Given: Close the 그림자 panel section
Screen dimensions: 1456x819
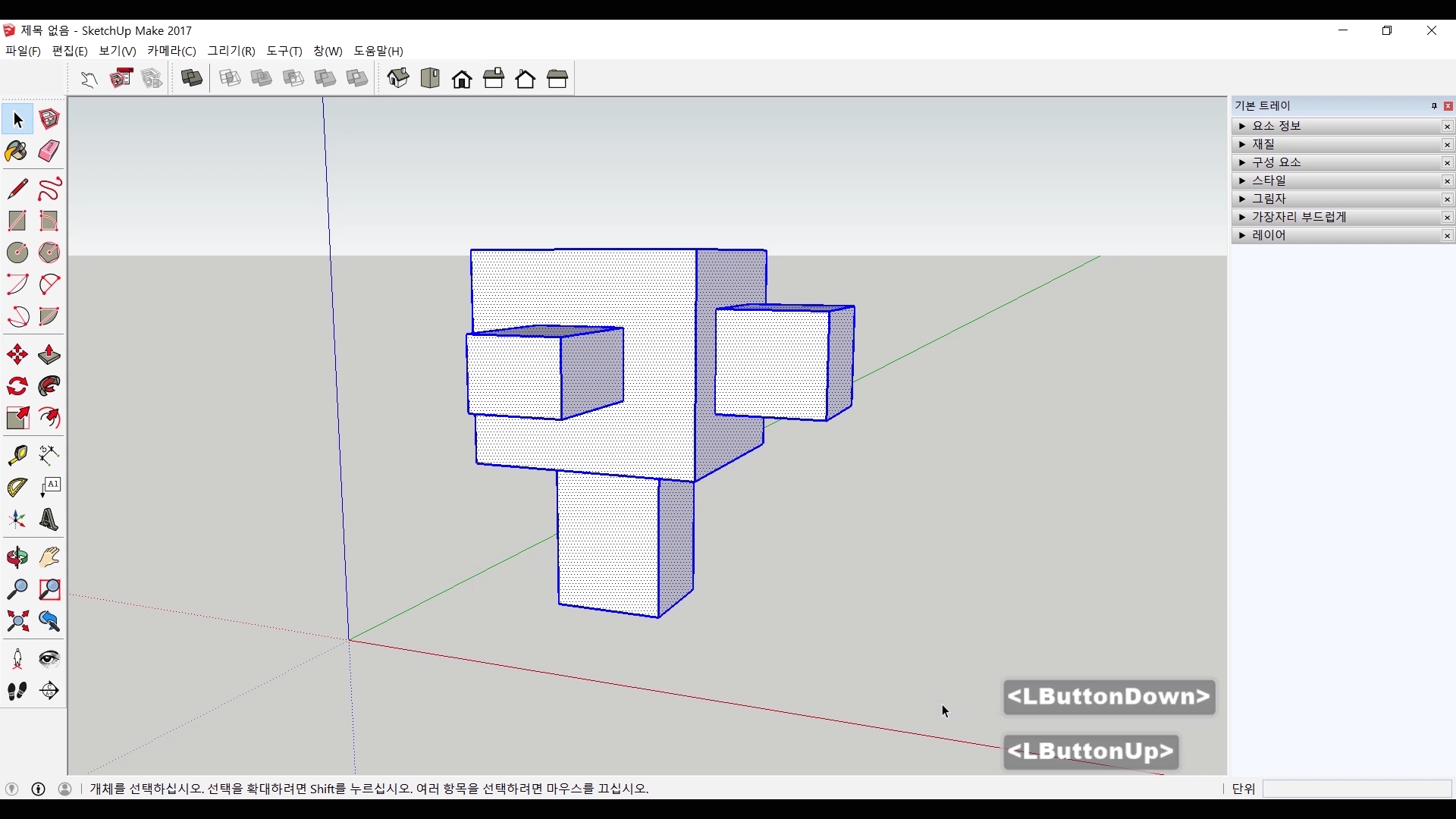Looking at the screenshot, I should [x=1447, y=199].
